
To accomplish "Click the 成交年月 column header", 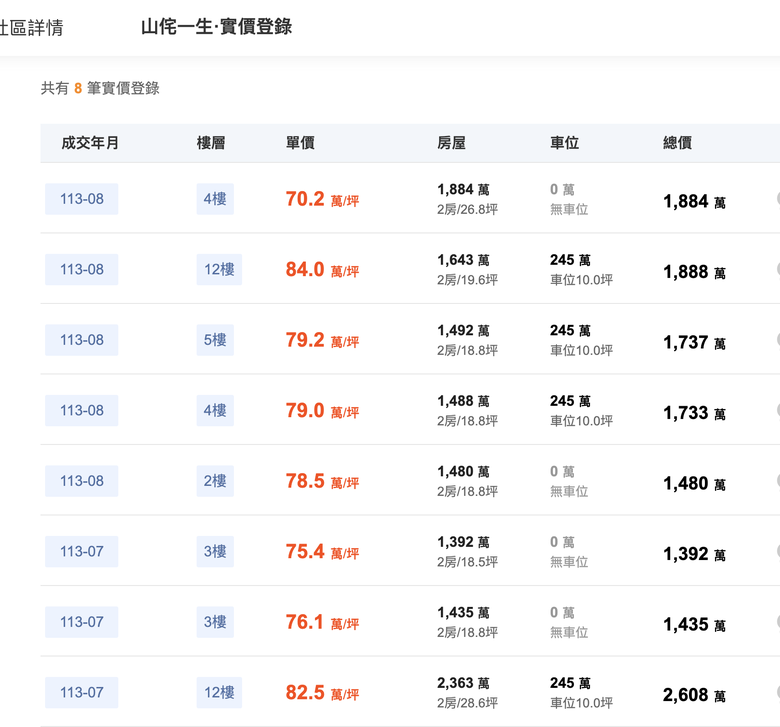I will point(90,143).
